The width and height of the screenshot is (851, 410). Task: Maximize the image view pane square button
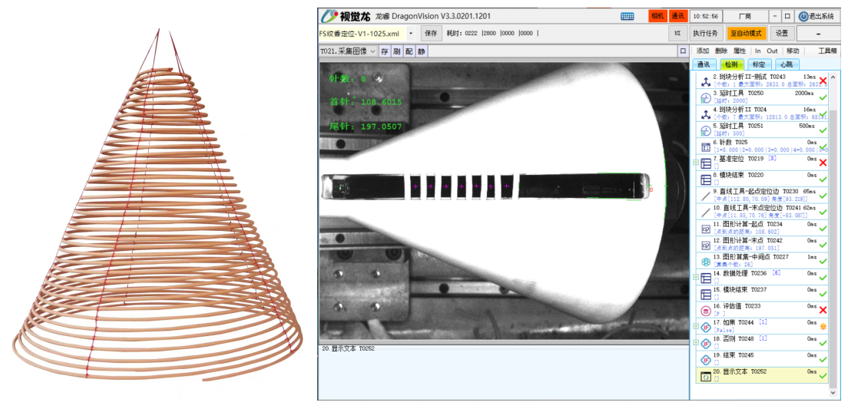(683, 51)
